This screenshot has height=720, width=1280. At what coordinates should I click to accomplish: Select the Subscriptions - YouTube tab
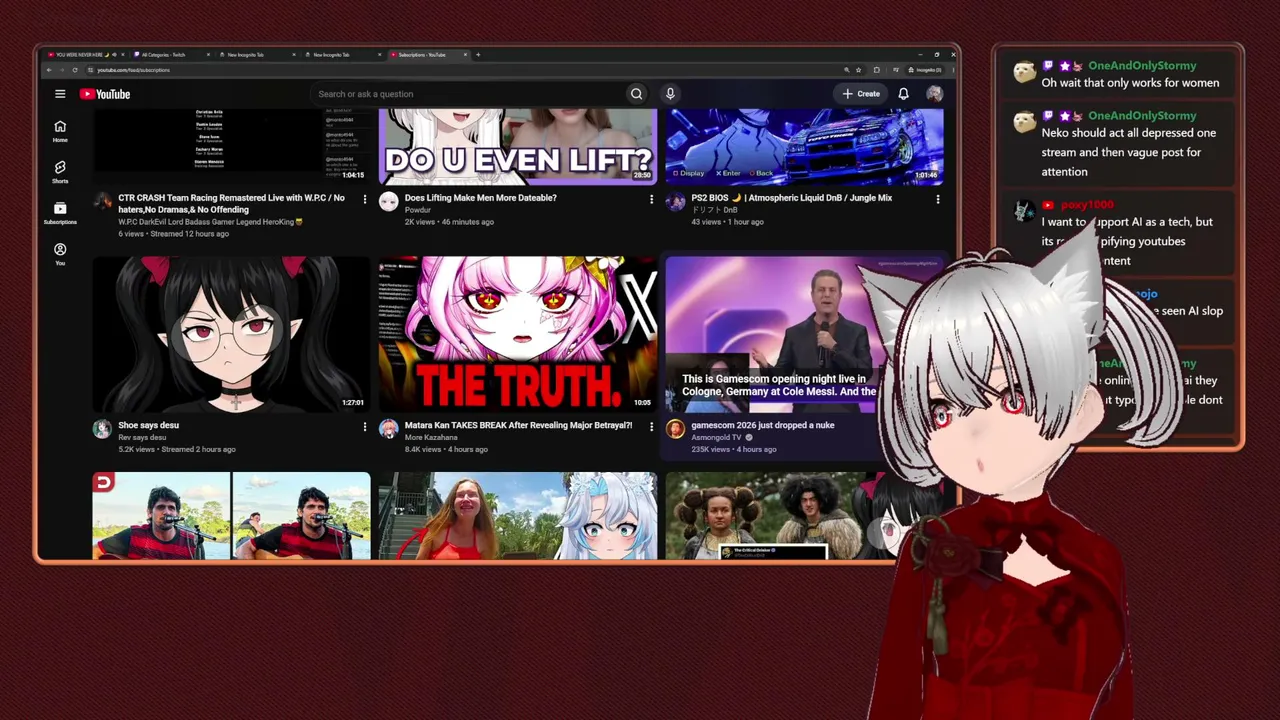pos(429,55)
